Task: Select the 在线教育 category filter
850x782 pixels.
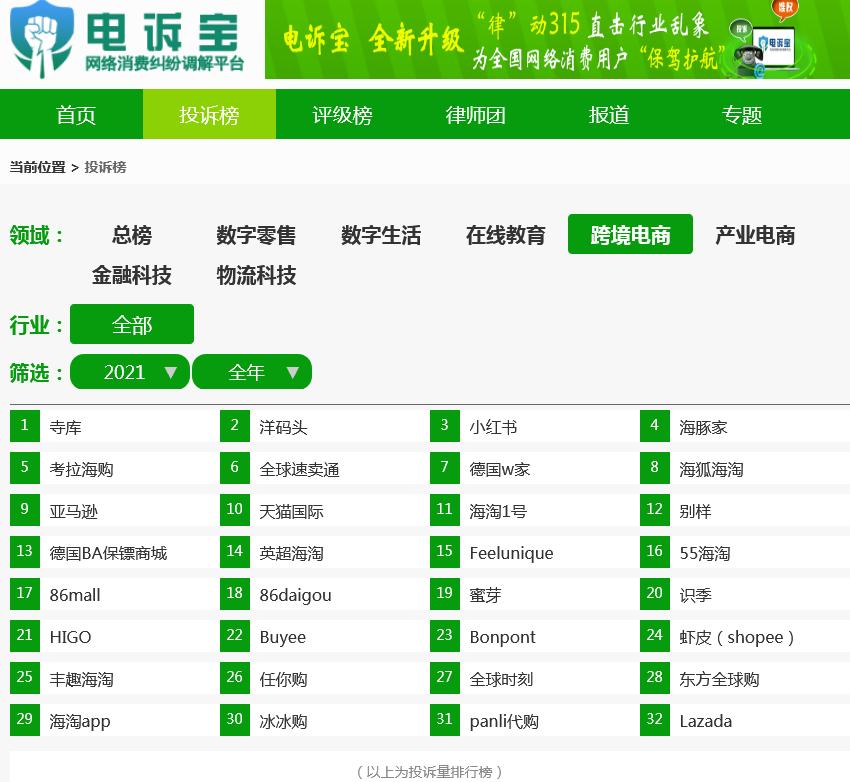Action: tap(505, 235)
